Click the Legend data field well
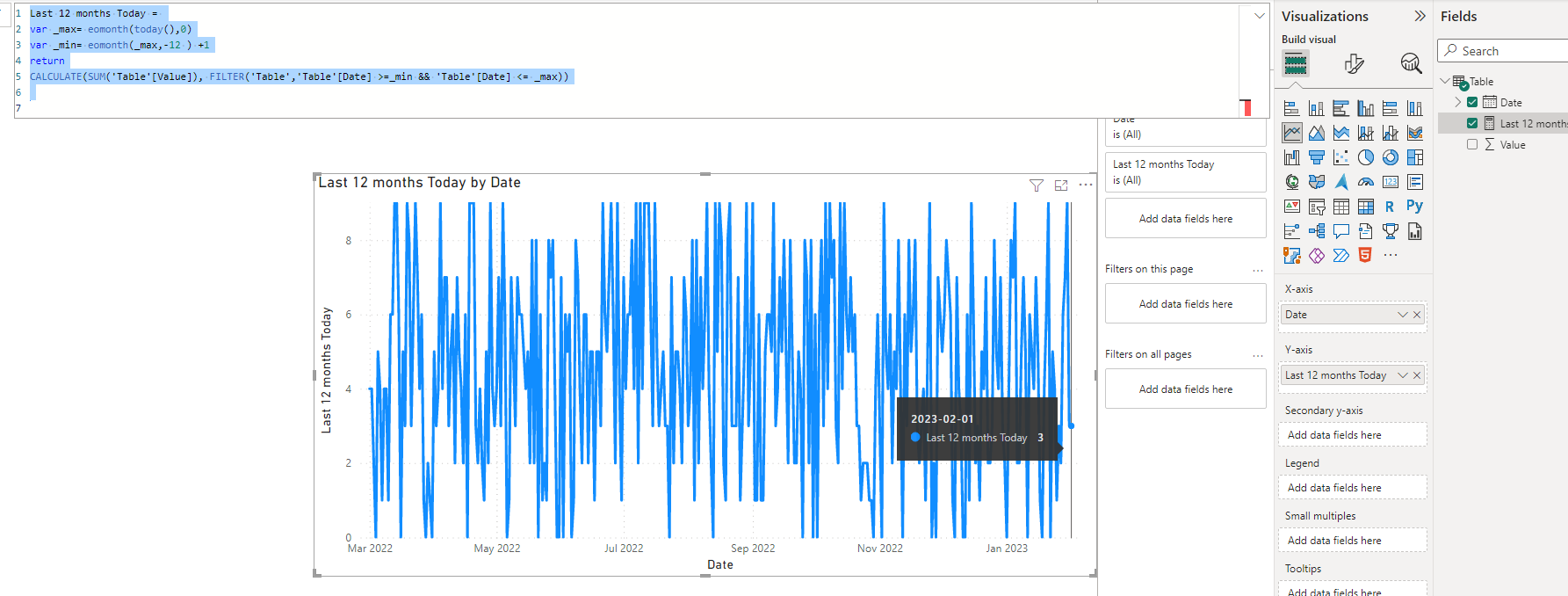The image size is (1568, 596). tap(1353, 488)
